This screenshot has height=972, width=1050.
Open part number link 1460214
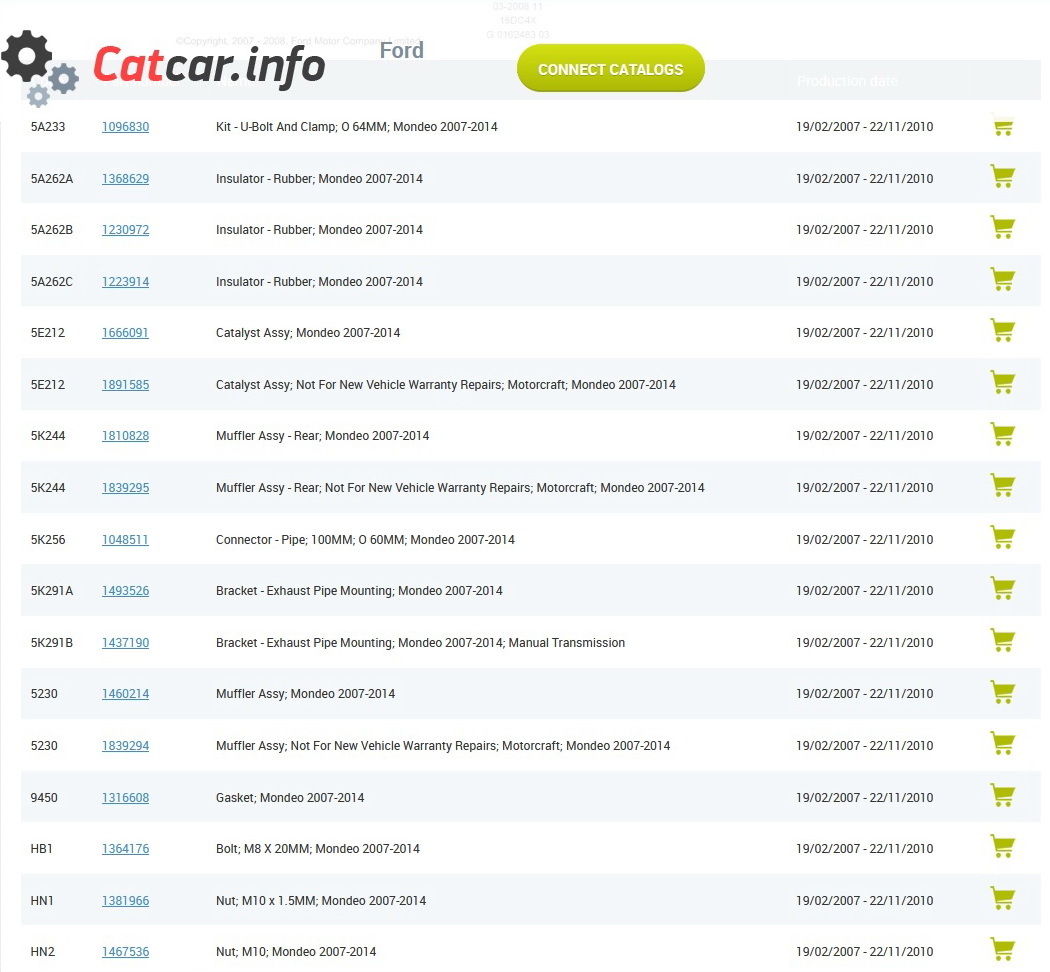125,694
